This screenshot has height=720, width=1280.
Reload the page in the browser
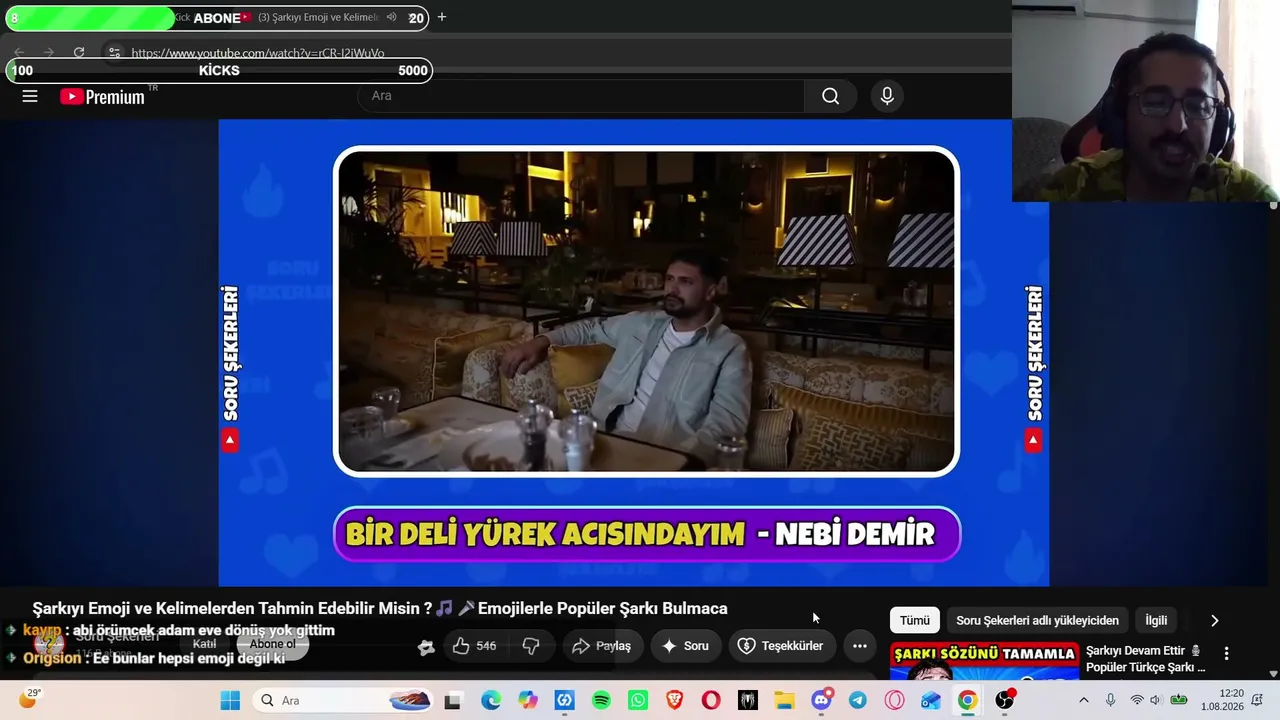tap(79, 52)
